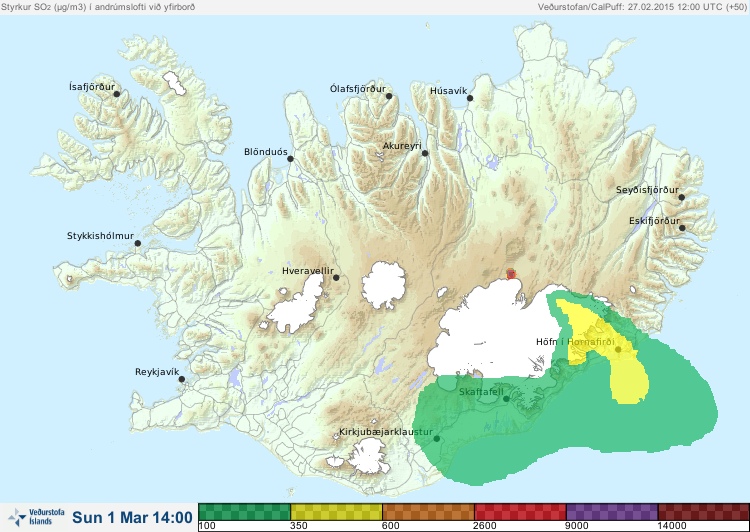
Task: Click the dark red 14000 legend swatch
Action: (704, 511)
